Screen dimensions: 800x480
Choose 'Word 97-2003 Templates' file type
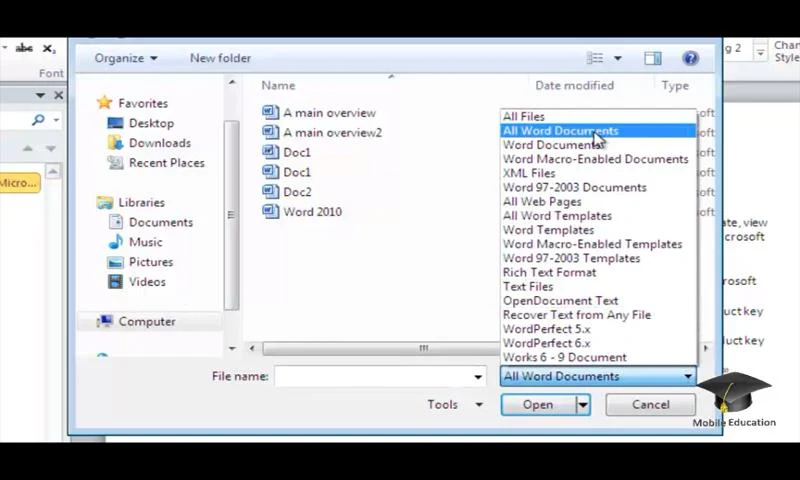coord(598,259)
